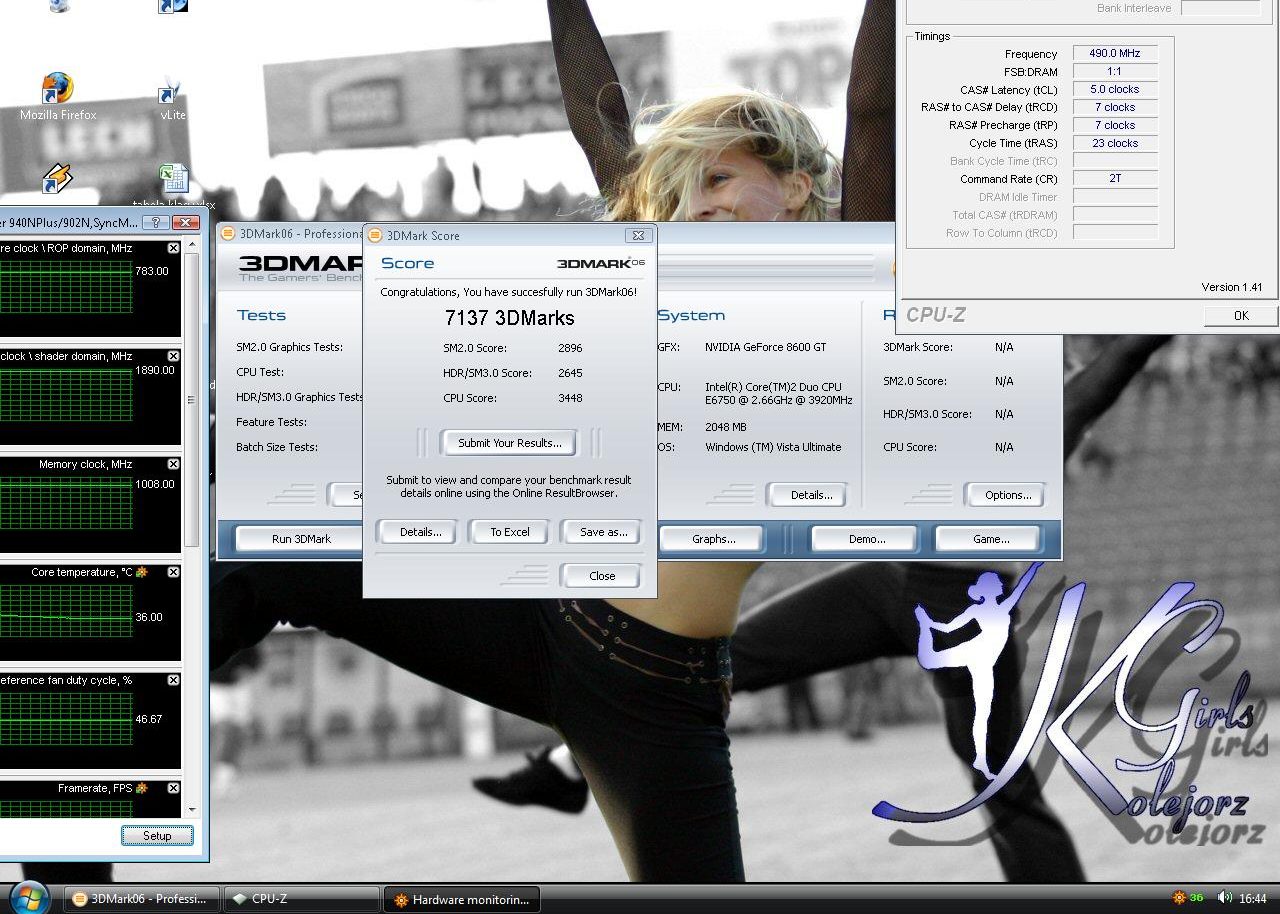Click scroll-up arrow in hardware monitoring
1280x914 pixels.
192,246
